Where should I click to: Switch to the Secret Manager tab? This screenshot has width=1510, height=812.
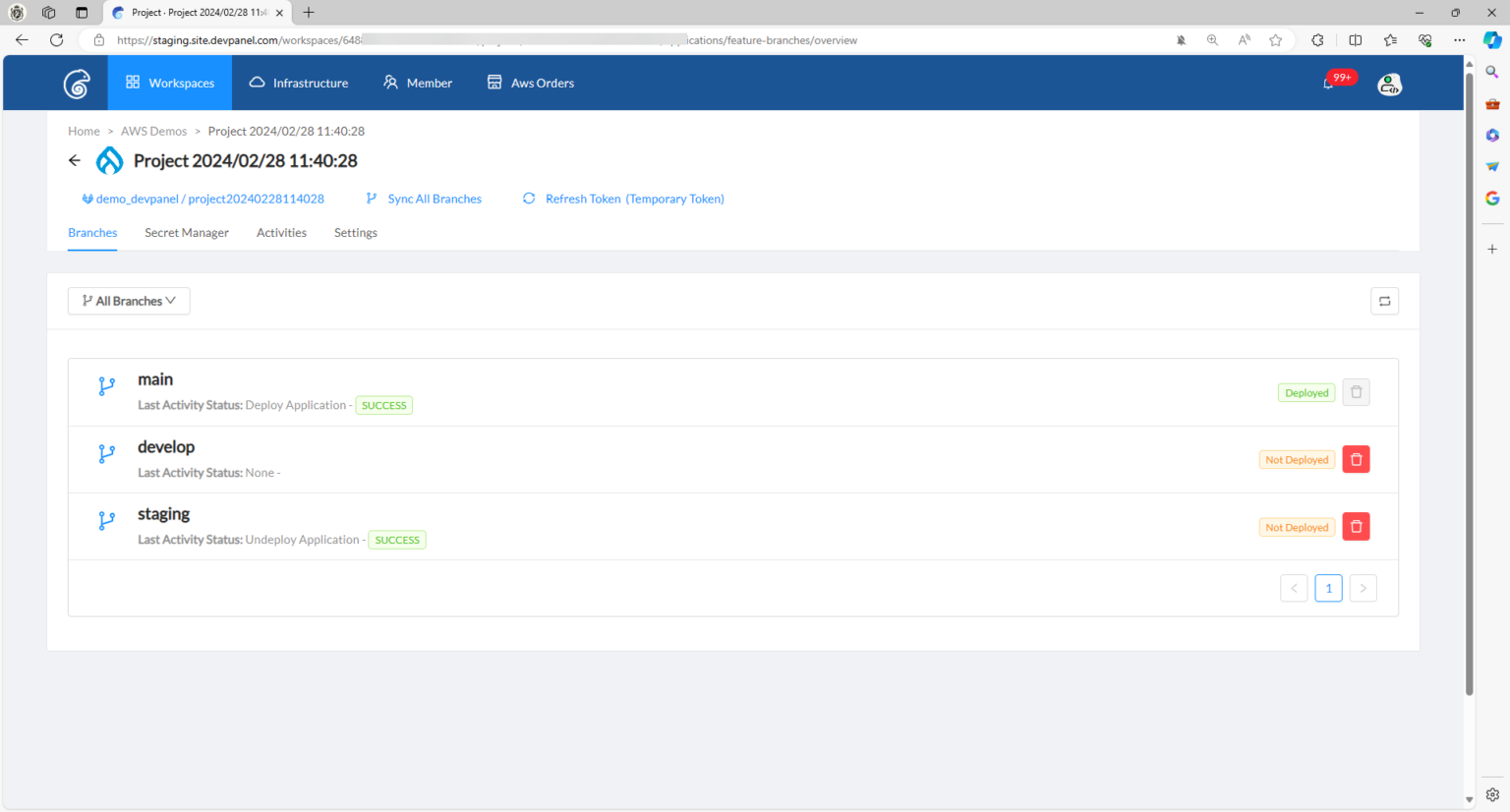[186, 232]
